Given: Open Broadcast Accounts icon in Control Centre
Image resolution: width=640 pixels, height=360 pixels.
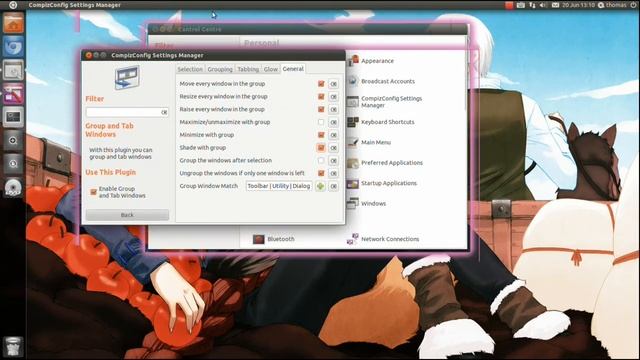Looking at the screenshot, I should [x=353, y=81].
